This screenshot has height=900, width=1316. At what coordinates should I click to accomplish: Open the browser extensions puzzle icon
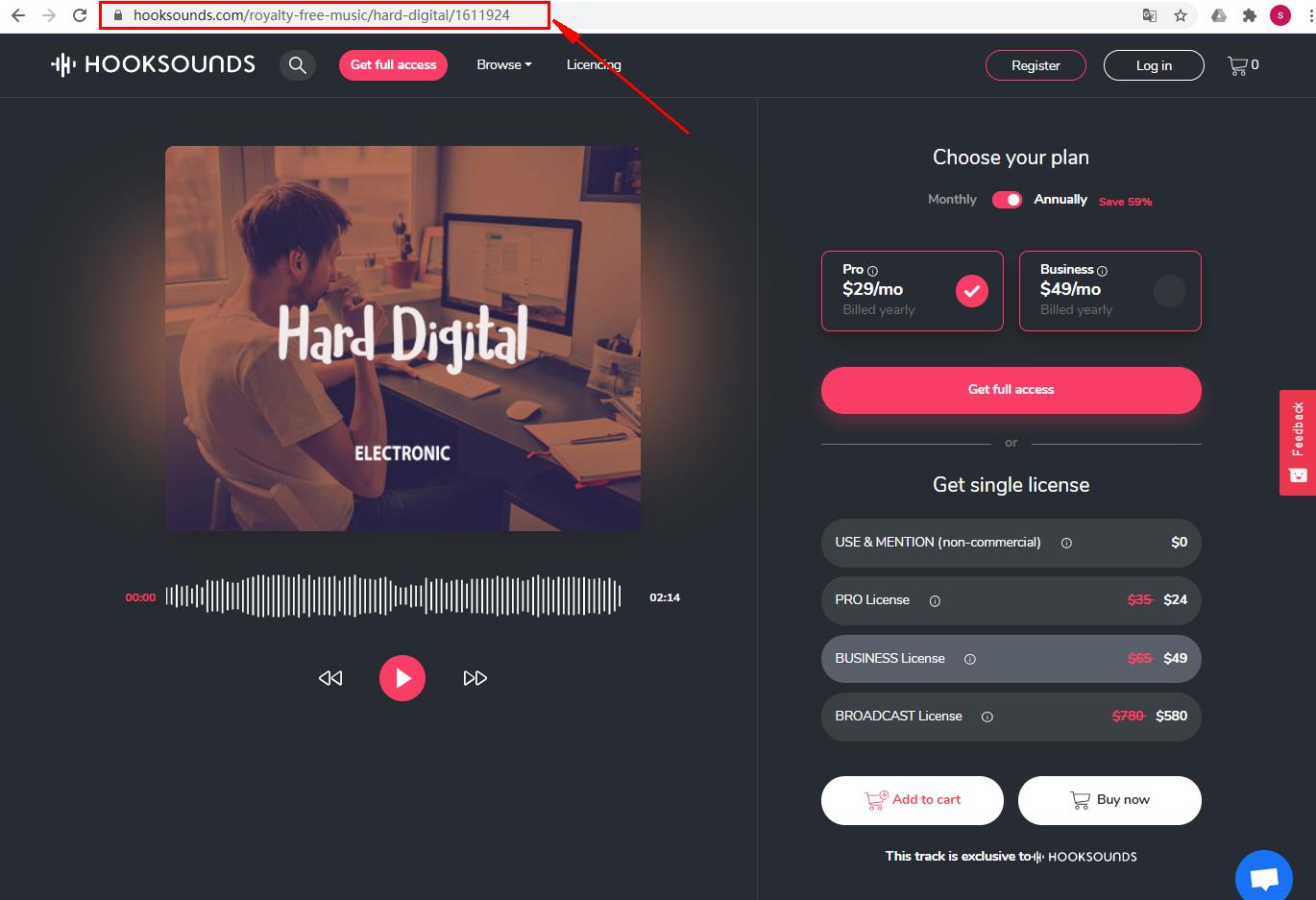click(1250, 15)
